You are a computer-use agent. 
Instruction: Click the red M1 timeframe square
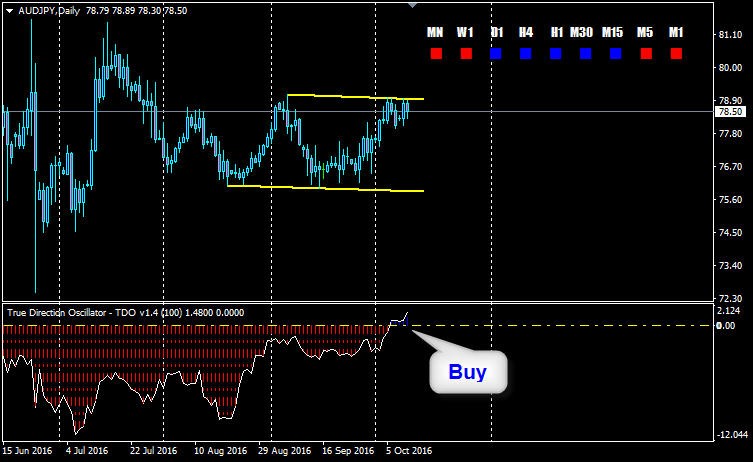pyautogui.click(x=676, y=53)
